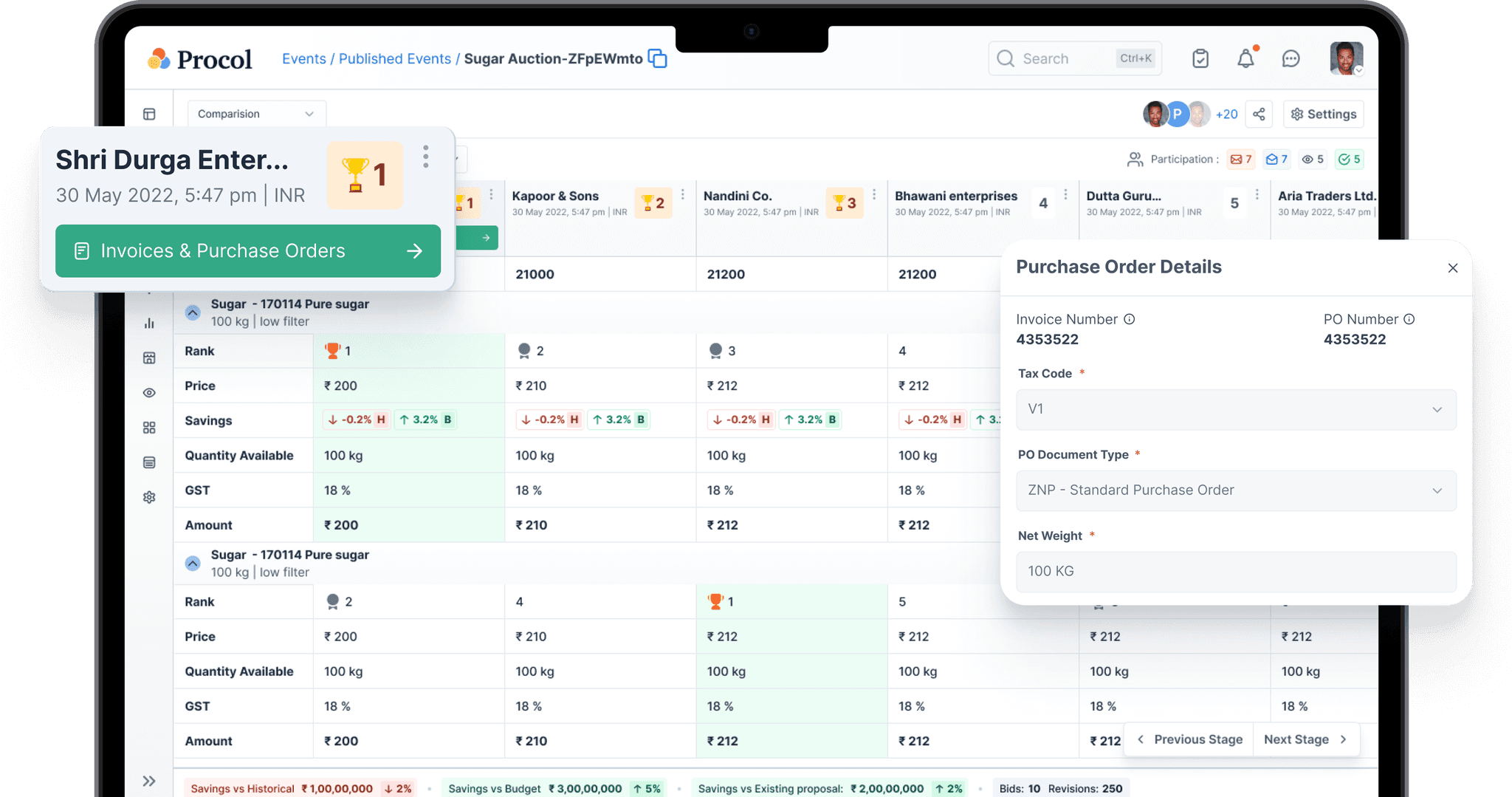Open Kapoor & Sons kebab menu

click(x=681, y=194)
